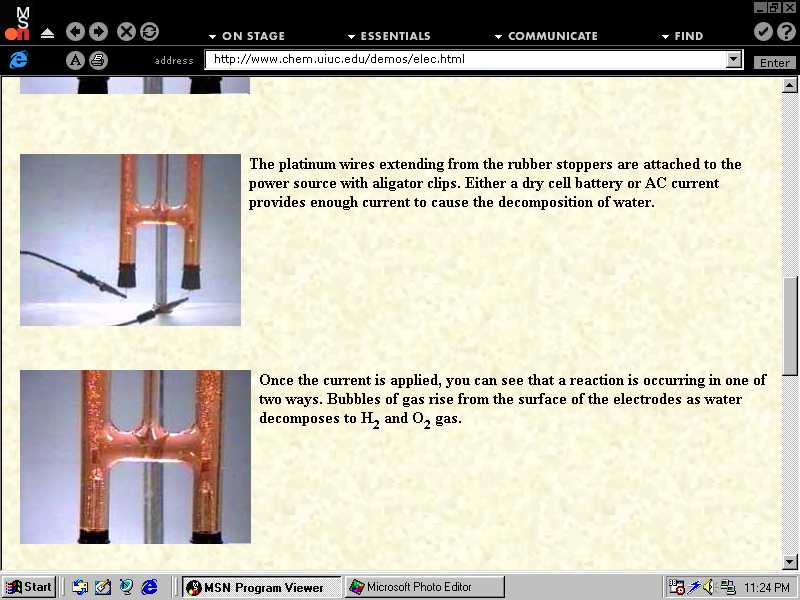Refresh the page using the reload icon

(149, 32)
